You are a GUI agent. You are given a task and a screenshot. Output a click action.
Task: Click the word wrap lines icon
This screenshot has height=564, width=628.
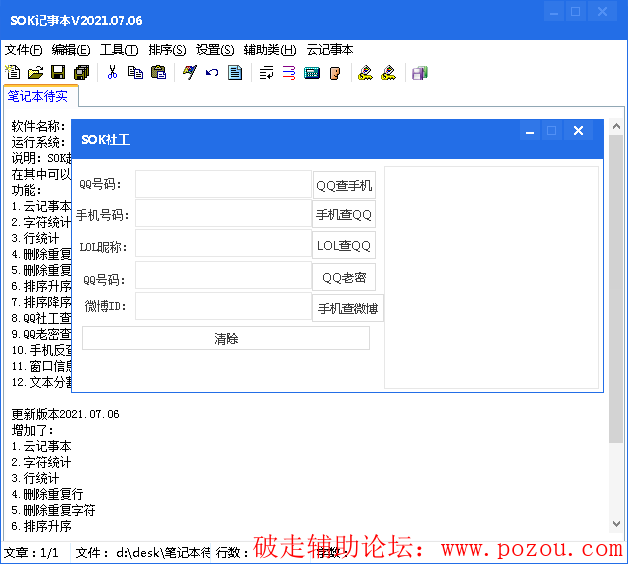[x=266, y=73]
